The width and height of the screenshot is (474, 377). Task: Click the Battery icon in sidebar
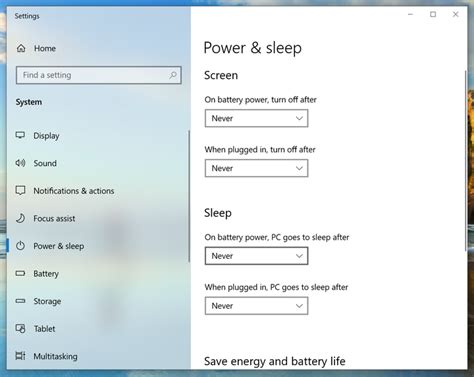pos(20,274)
